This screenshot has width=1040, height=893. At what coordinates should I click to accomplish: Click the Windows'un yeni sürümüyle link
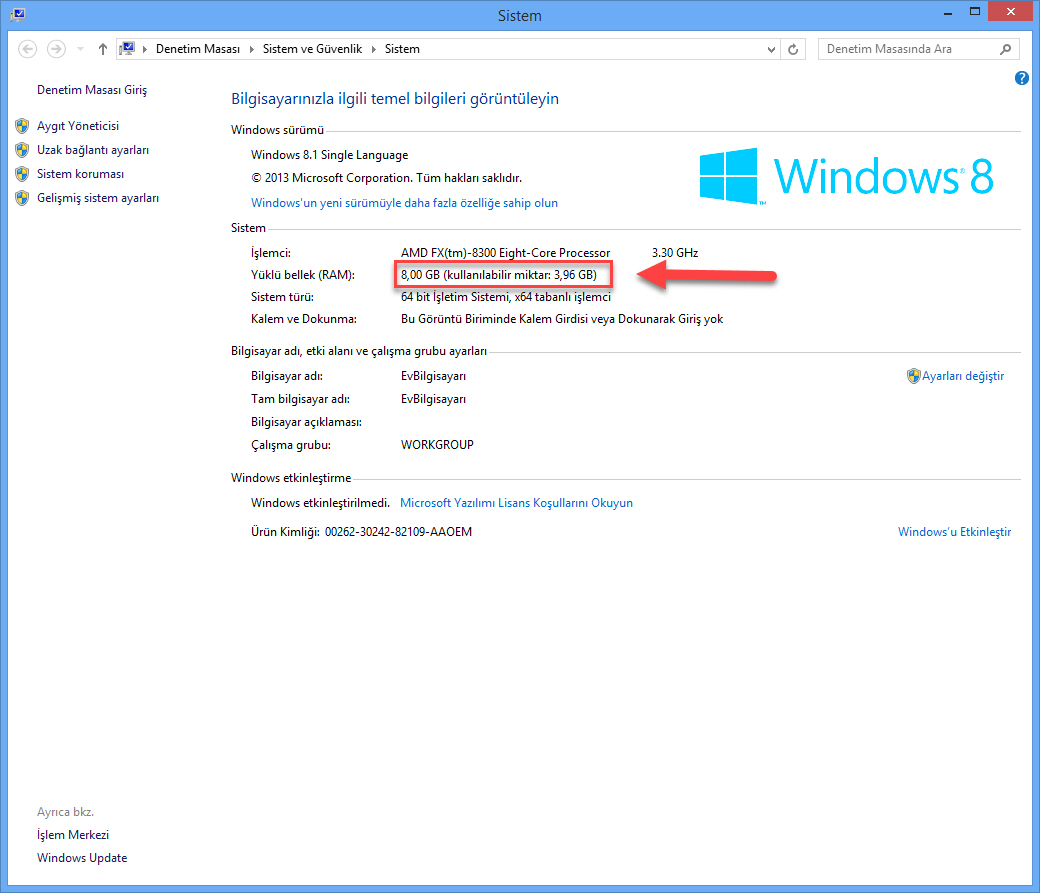click(404, 203)
